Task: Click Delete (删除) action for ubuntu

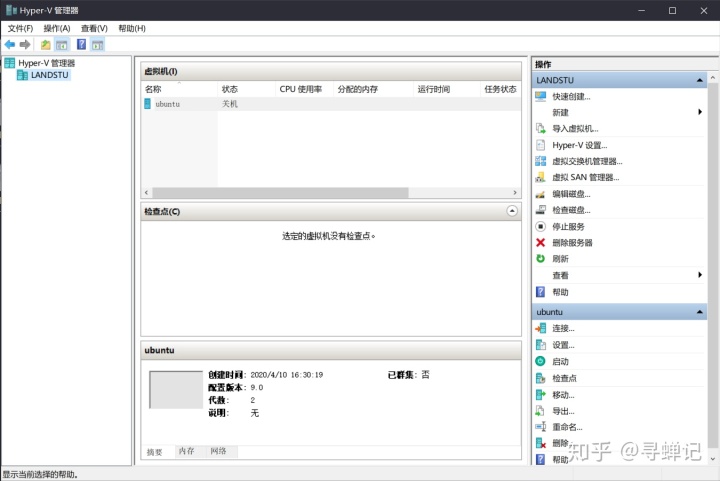Action: [x=560, y=443]
